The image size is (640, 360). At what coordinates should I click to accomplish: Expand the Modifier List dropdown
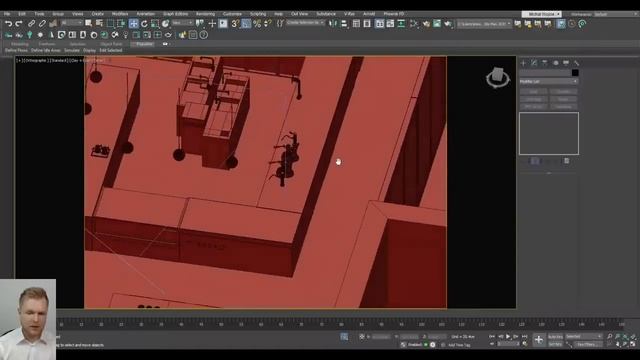coord(549,82)
